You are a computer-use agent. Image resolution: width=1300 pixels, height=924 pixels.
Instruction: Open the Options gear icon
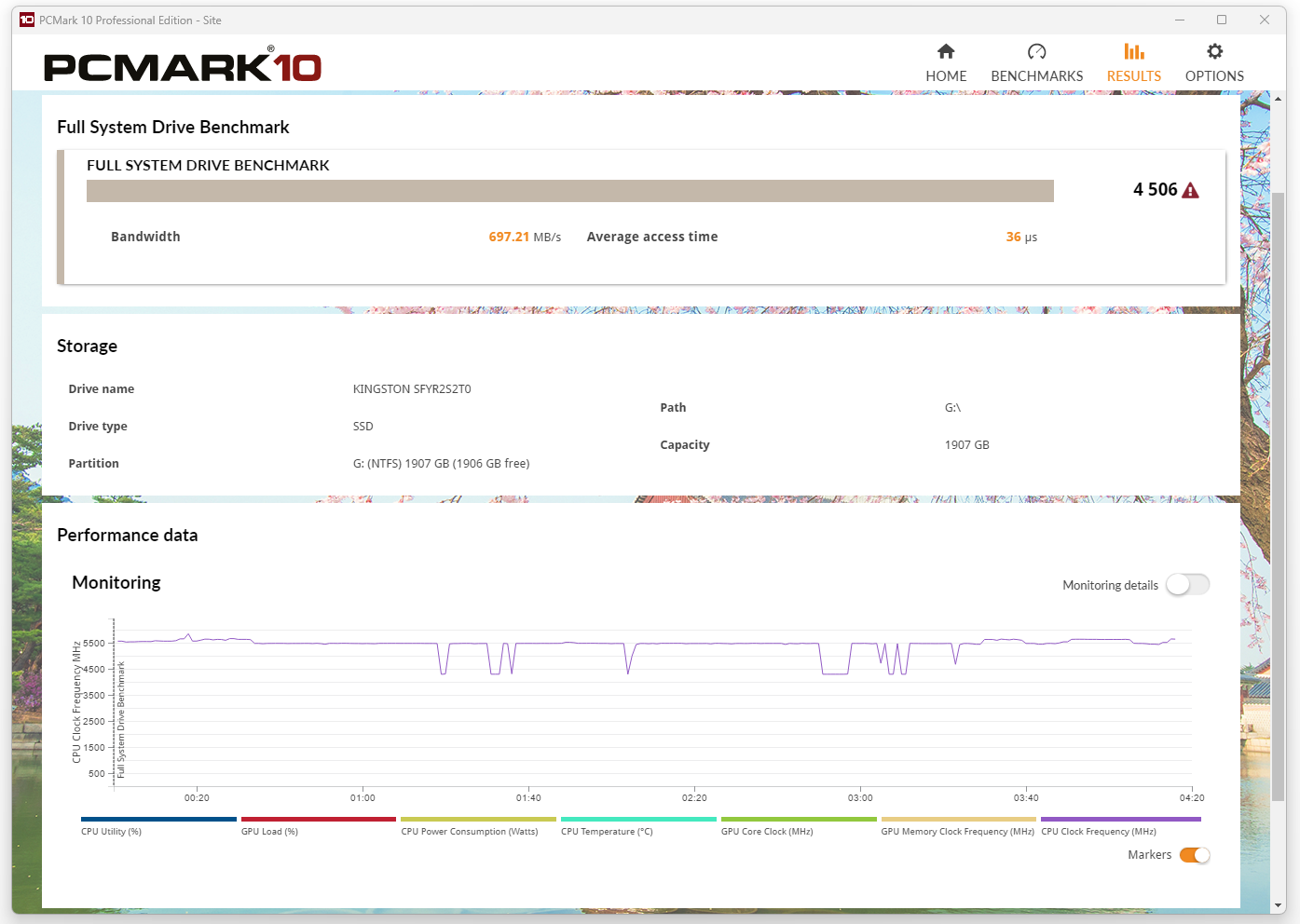pos(1214,52)
